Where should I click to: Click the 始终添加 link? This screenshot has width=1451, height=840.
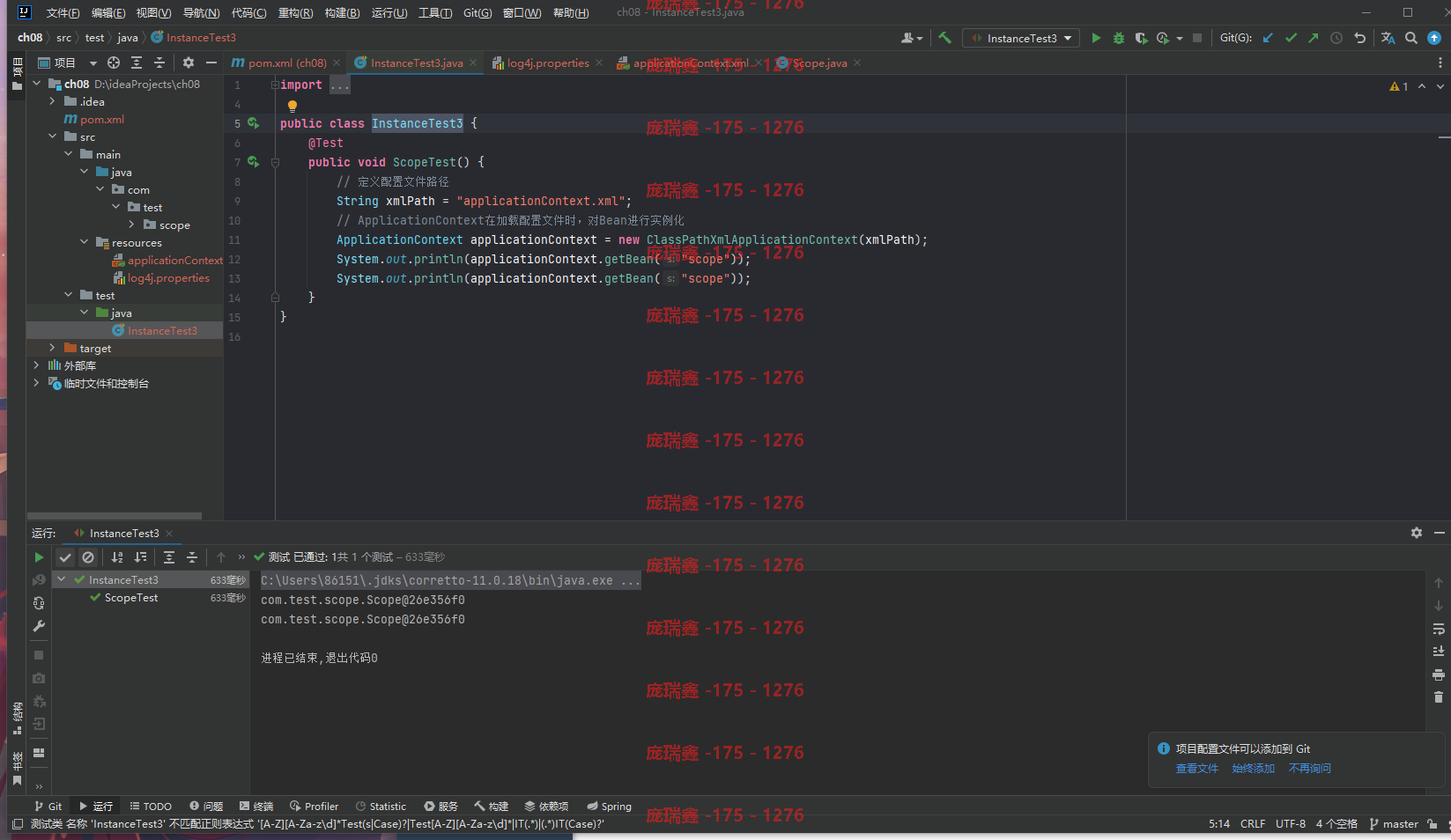[x=1253, y=769]
